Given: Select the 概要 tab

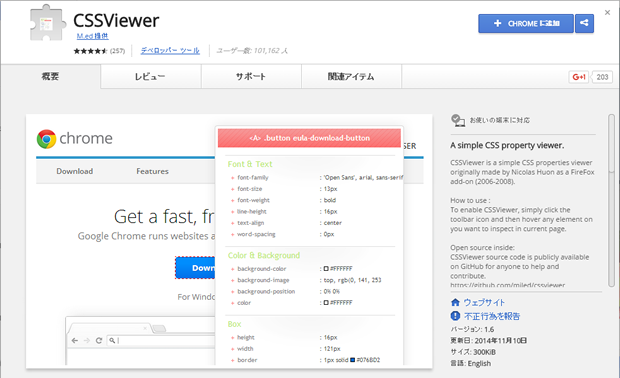Looking at the screenshot, I should point(51,76).
